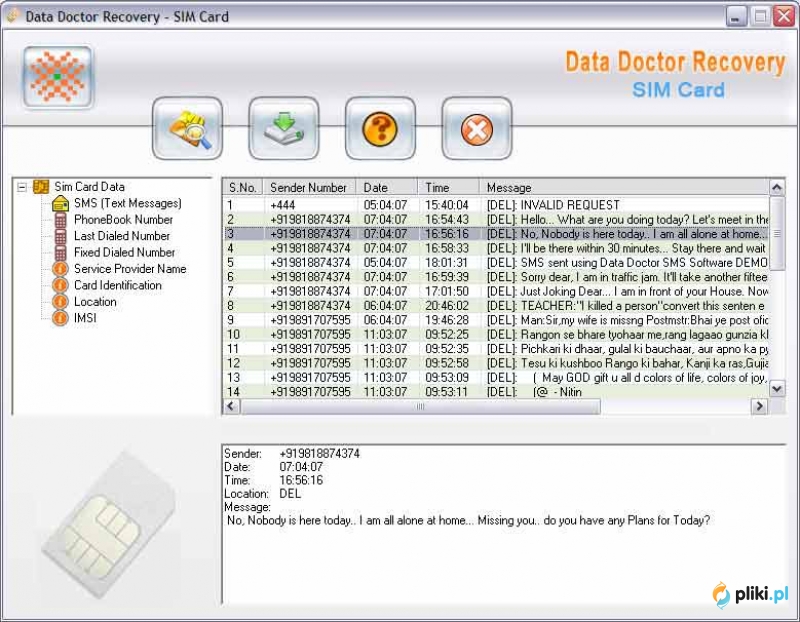The width and height of the screenshot is (800, 622).
Task: Sort by the Sender Number column header
Action: (310, 187)
